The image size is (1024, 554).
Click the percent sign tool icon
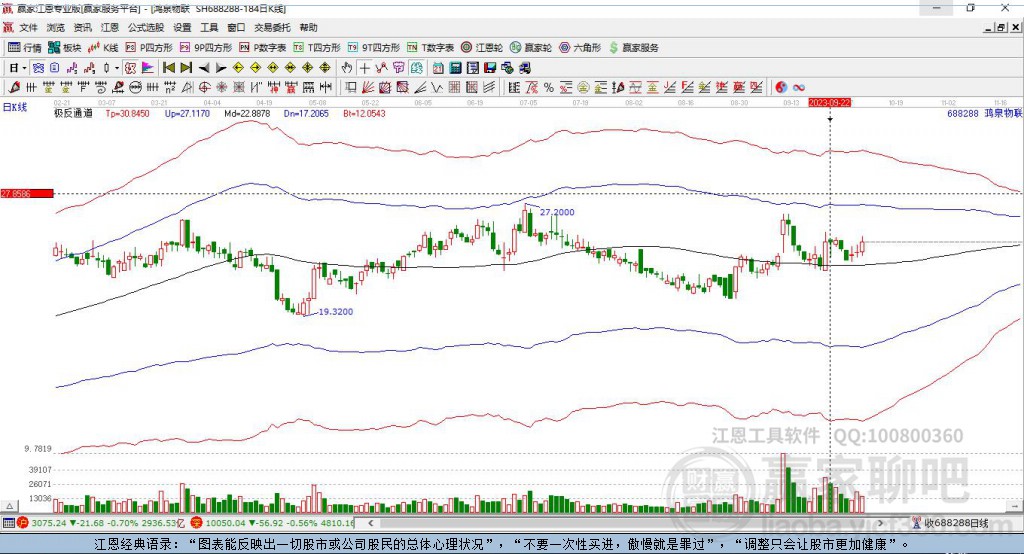click(x=549, y=88)
